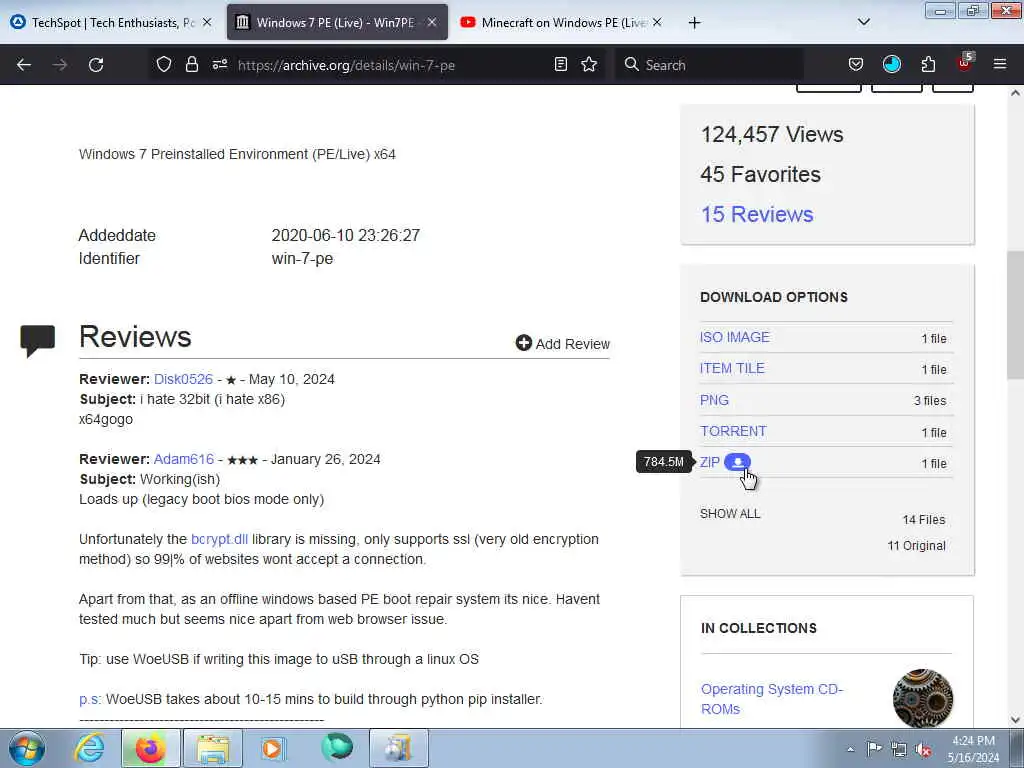
Task: Click into the Search box
Action: 709,65
